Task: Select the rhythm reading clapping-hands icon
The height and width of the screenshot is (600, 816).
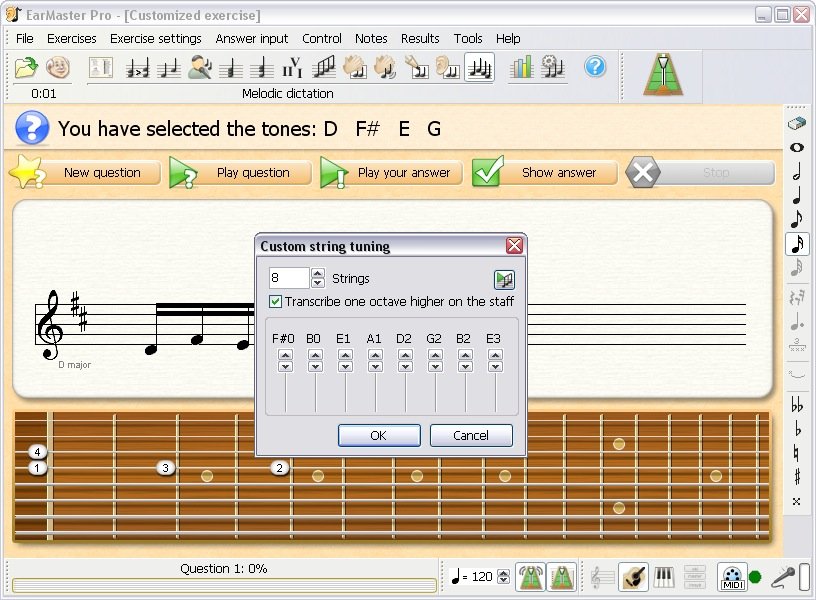Action: point(355,68)
